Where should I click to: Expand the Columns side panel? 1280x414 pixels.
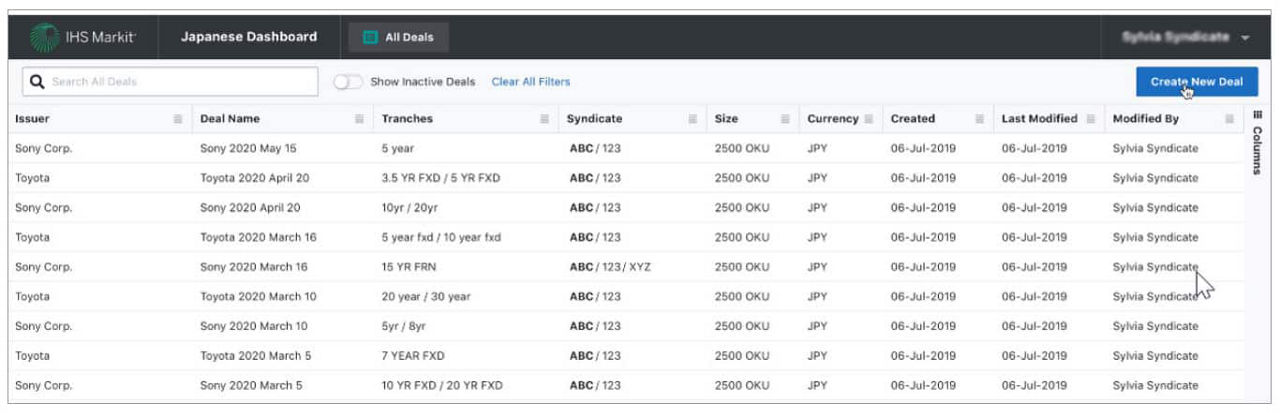1258,142
